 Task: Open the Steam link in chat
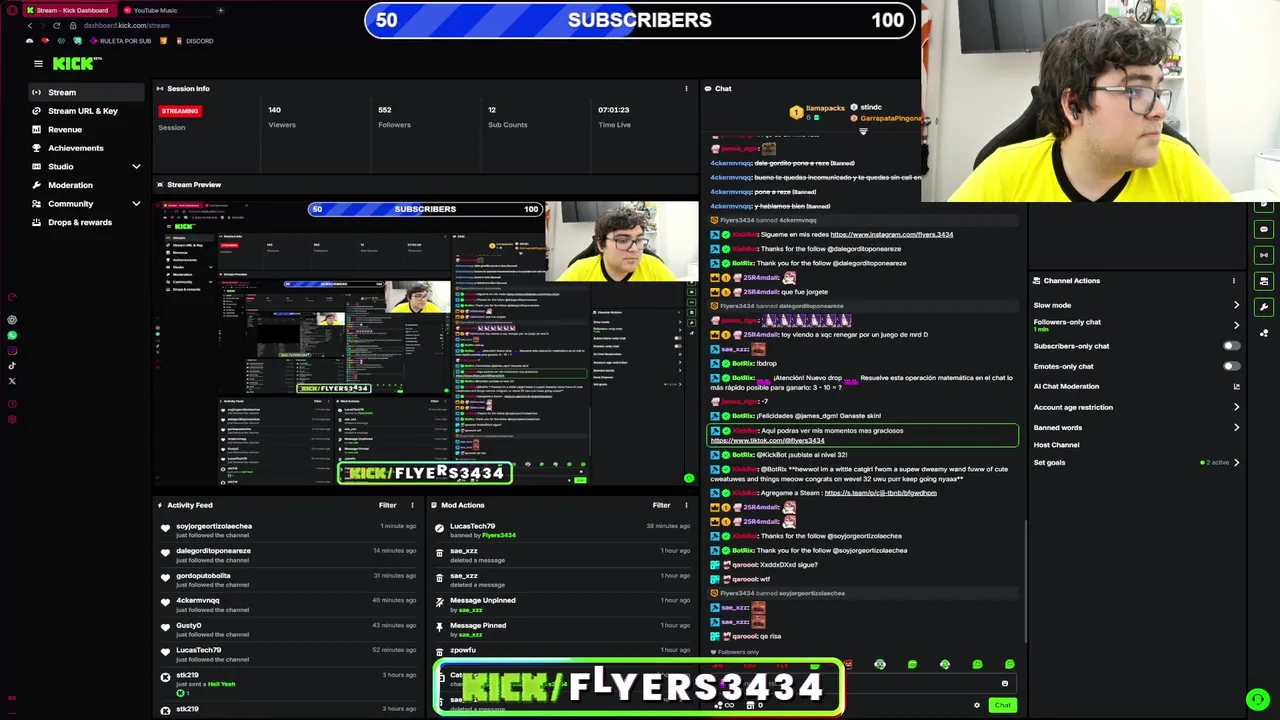880,493
